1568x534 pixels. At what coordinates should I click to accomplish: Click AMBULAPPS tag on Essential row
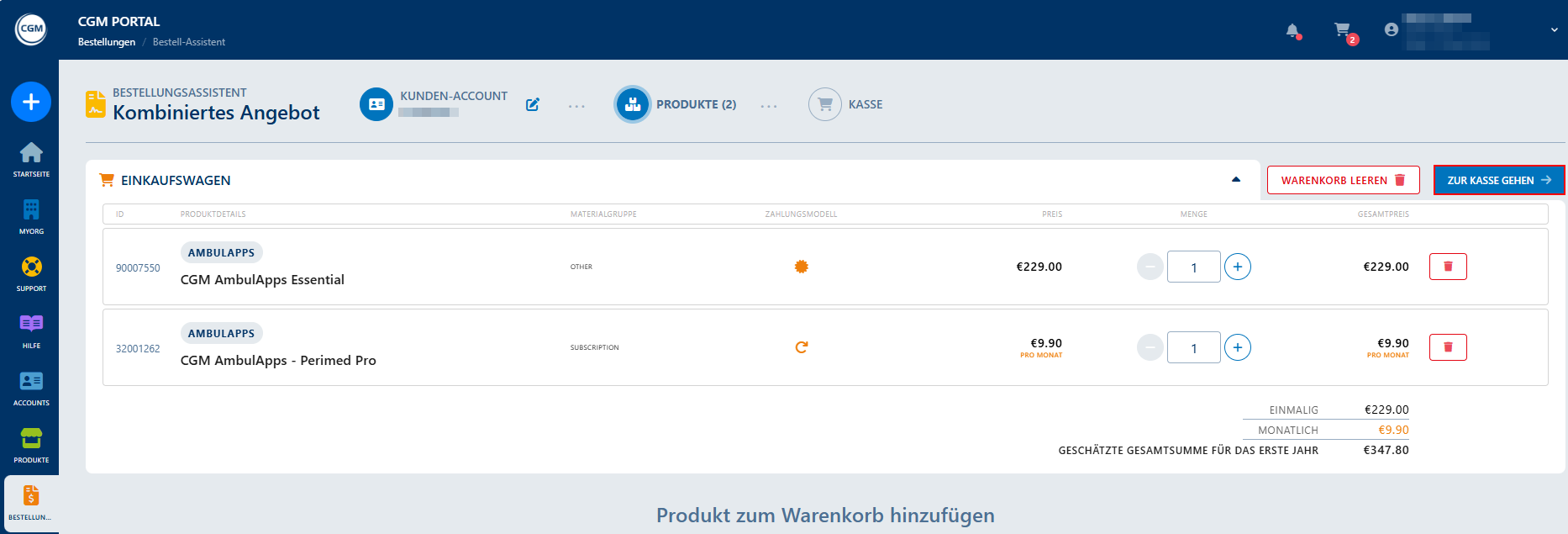221,252
